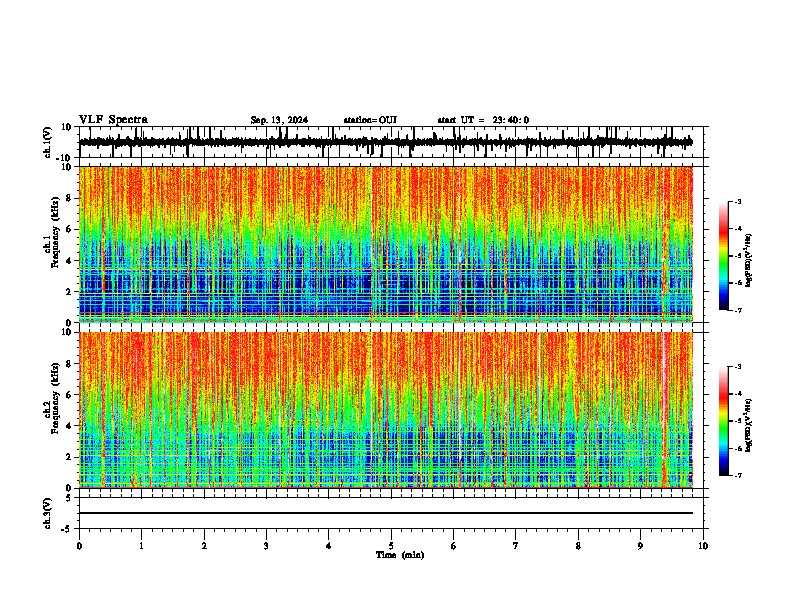Click the time axis tick label "2"
This screenshot has width=792, height=612.
tap(204, 546)
